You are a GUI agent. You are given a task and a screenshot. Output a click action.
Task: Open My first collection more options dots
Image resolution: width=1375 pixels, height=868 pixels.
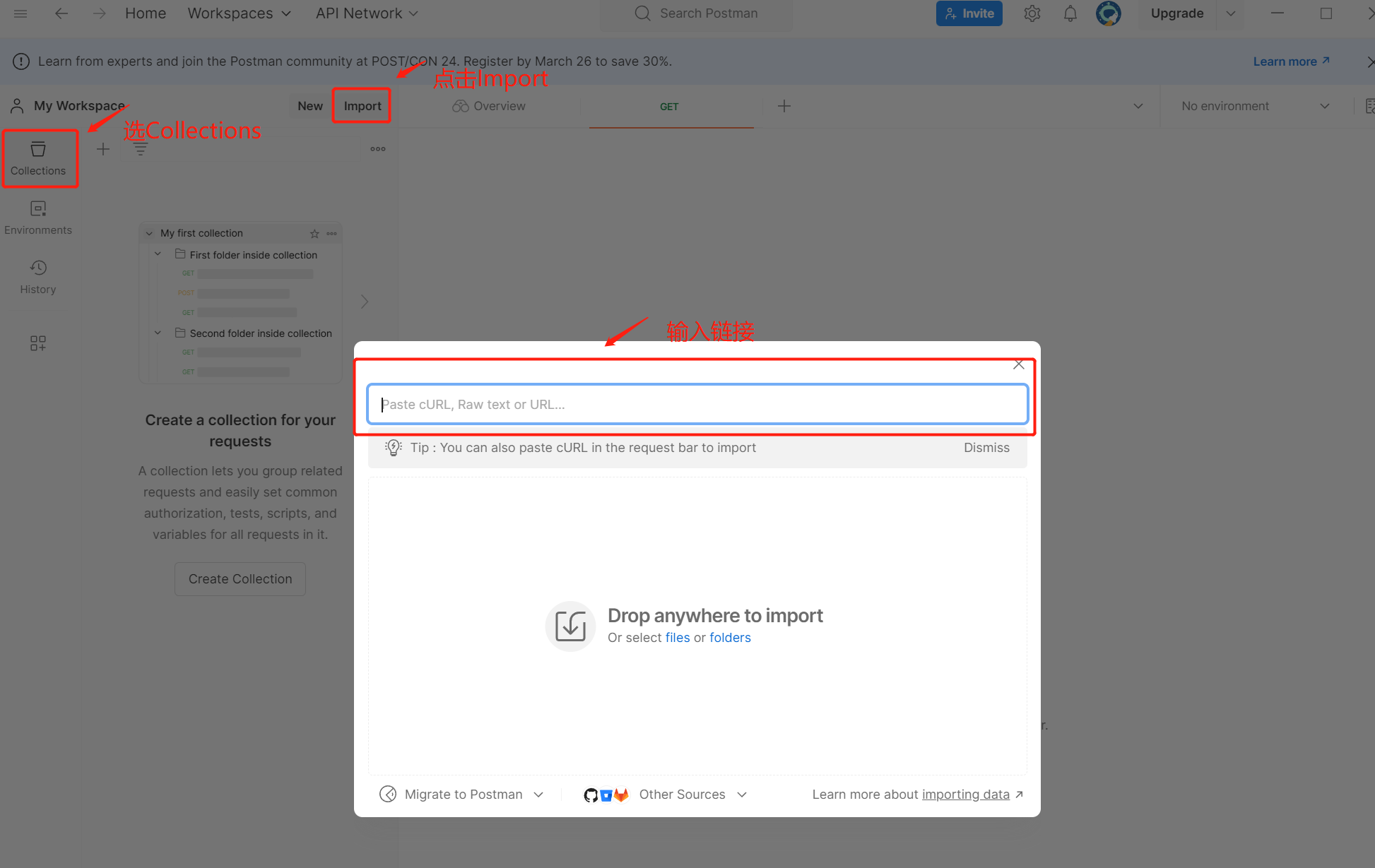pos(331,234)
